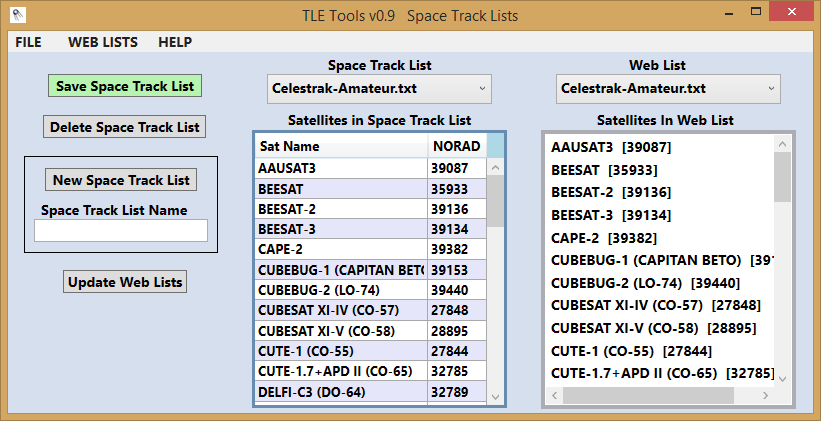Maximize the TLE Tools window
Image resolution: width=821 pixels, height=421 pixels.
coord(756,12)
